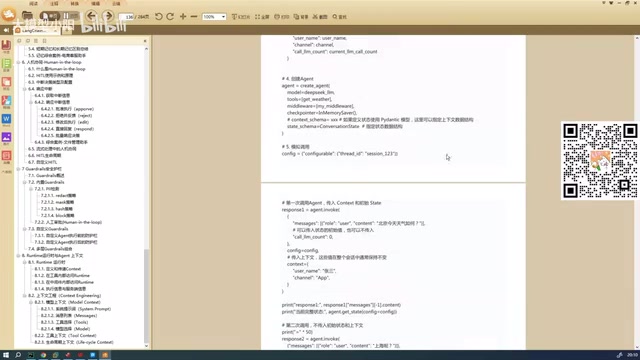Collapse the 6.4 outline node

point(25,89)
